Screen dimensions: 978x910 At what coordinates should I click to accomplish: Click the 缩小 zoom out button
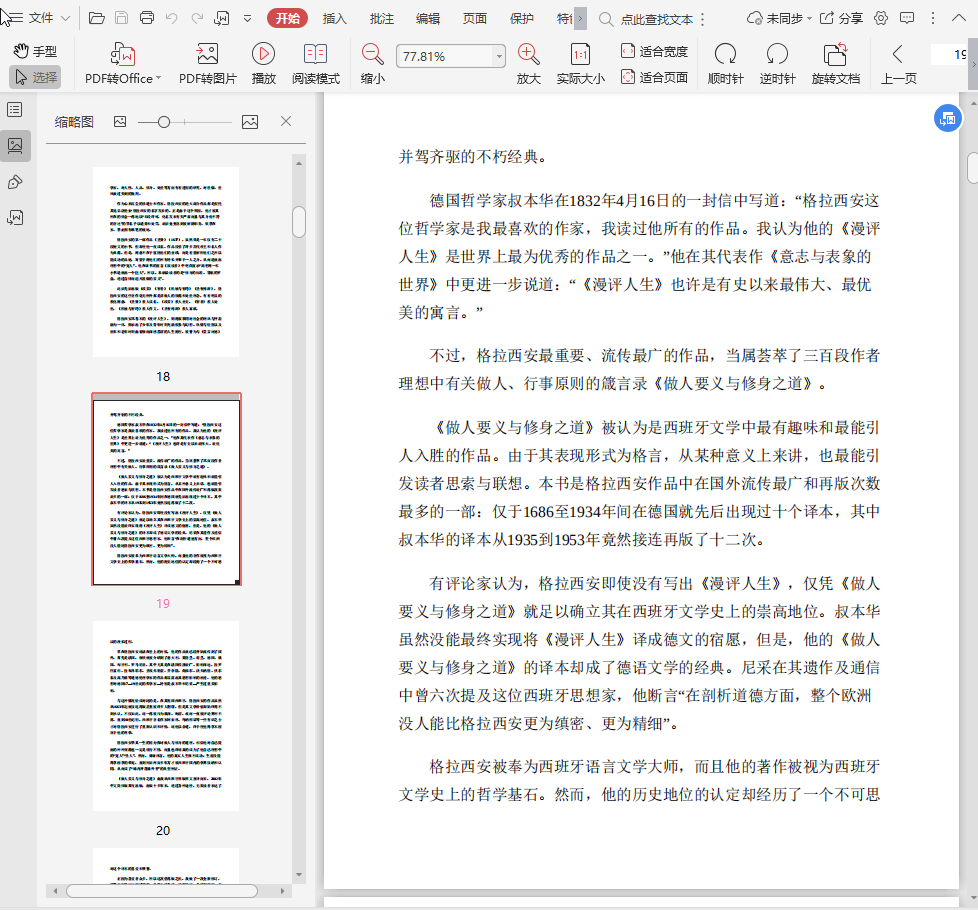372,63
